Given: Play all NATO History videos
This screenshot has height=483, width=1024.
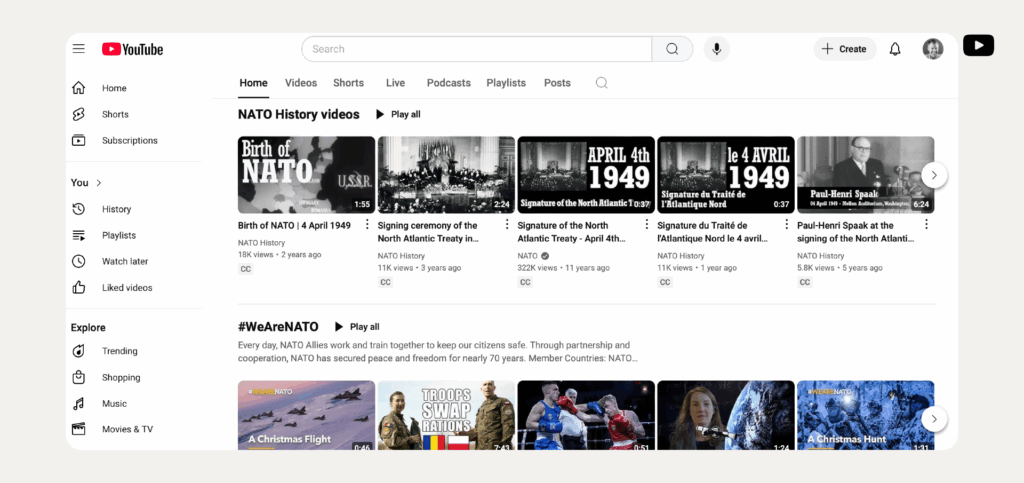Looking at the screenshot, I should [x=398, y=114].
